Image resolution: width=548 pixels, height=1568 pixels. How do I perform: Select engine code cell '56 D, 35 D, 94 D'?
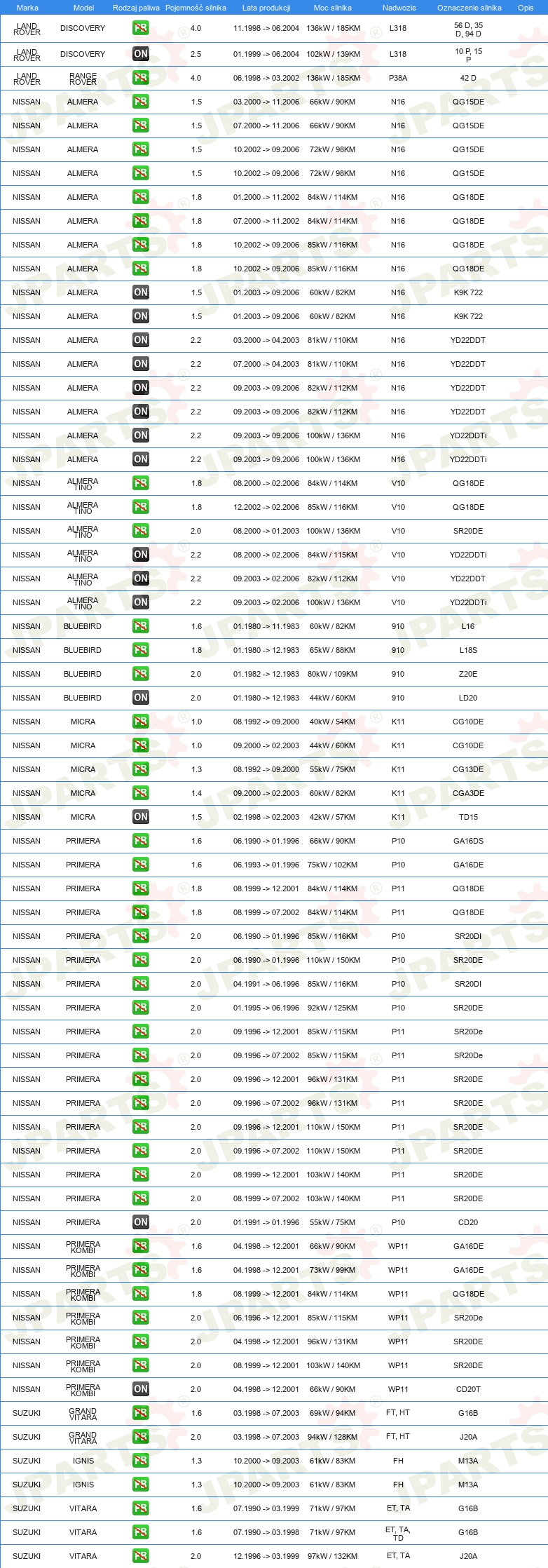click(x=468, y=29)
